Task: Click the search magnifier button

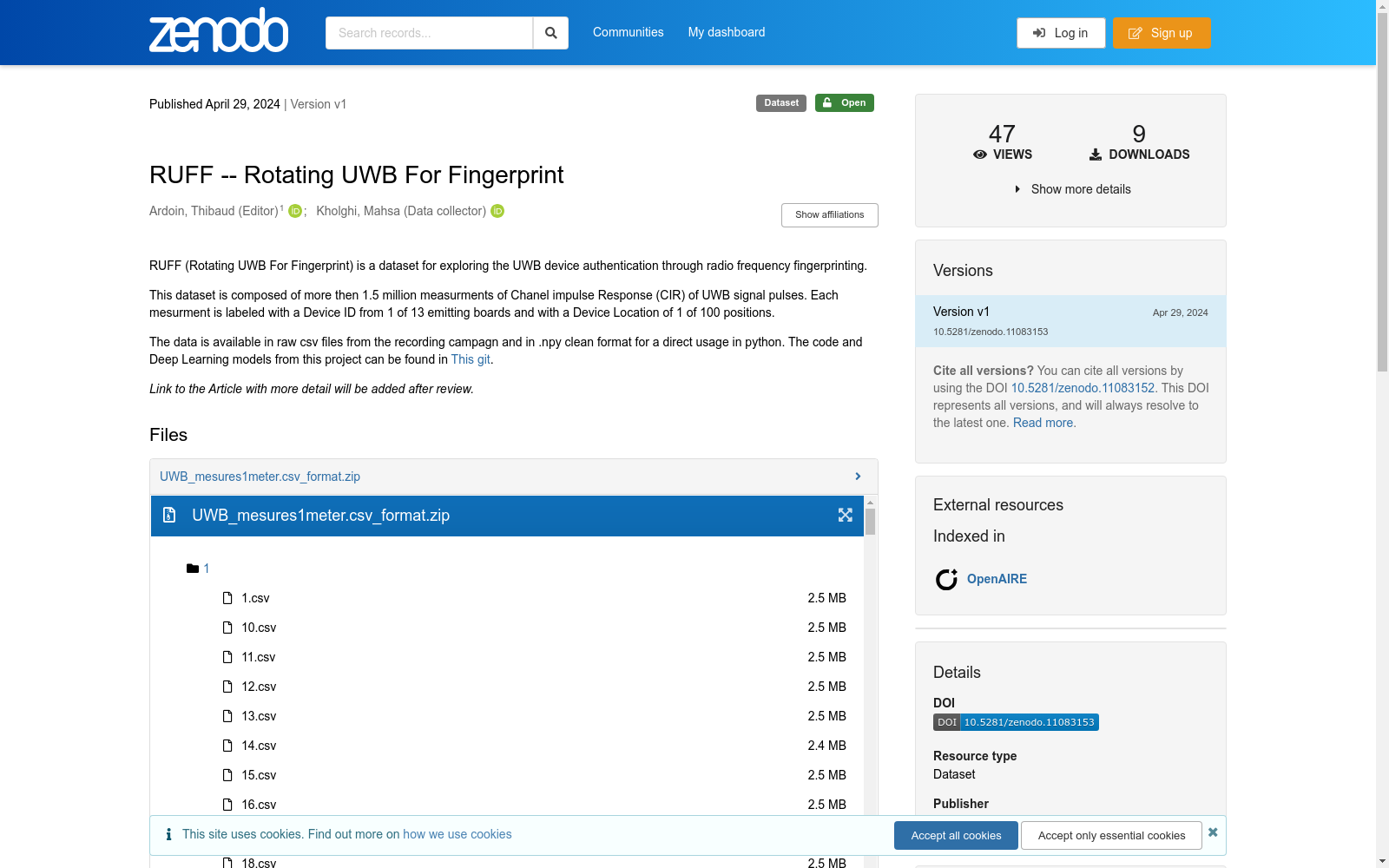Action: [x=550, y=33]
